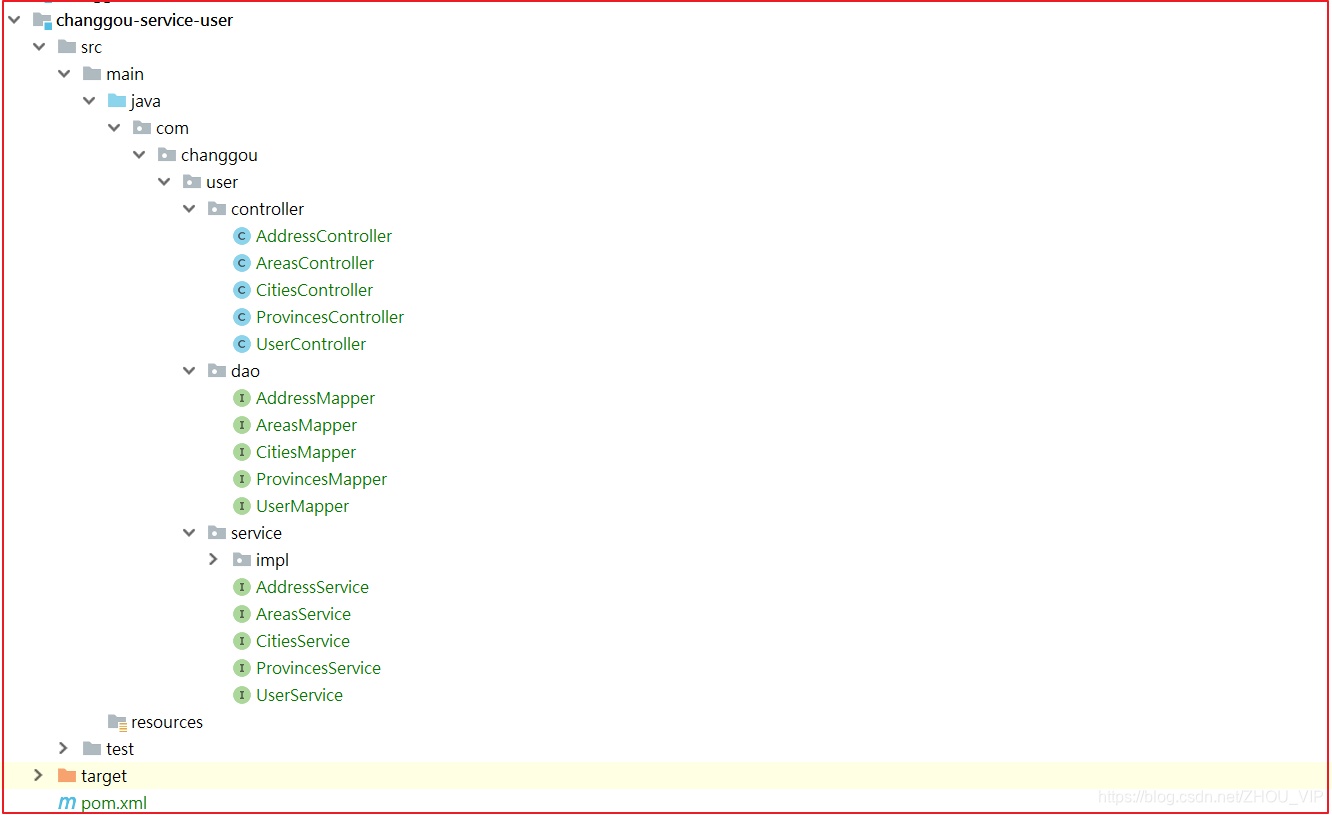This screenshot has width=1332, height=815.
Task: Collapse the changgou package arrow
Action: [139, 154]
